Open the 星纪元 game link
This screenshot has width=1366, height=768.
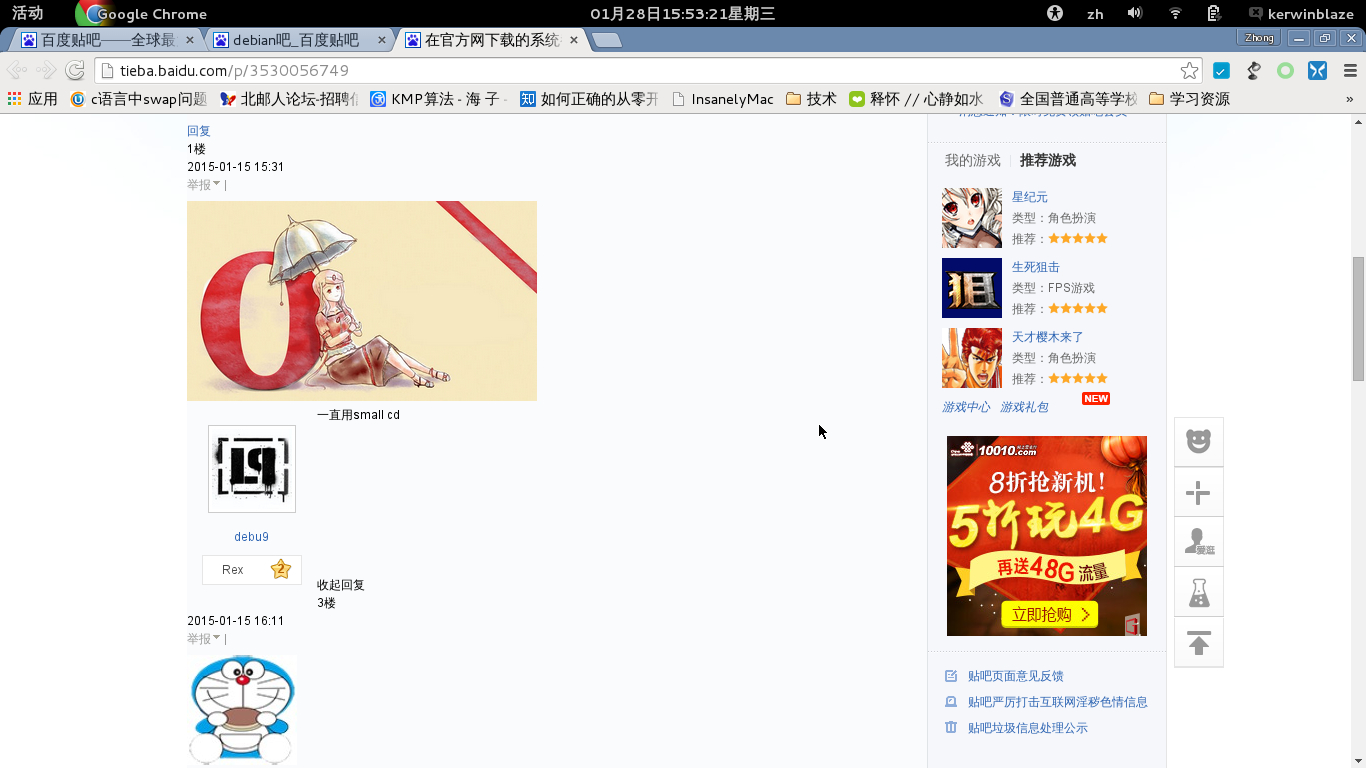1030,197
